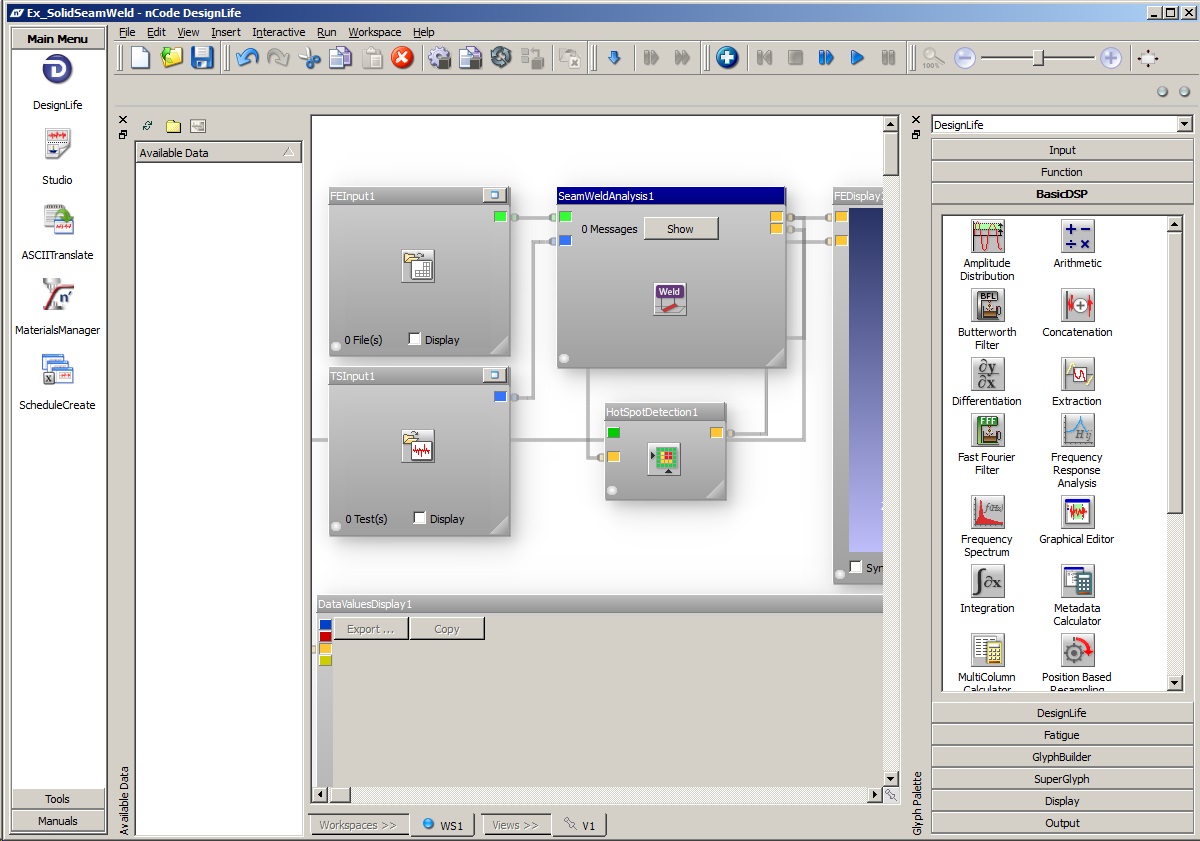Viewport: 1200px width, 841px height.
Task: Click the blue color square in DataValuesDisplay1
Action: click(325, 625)
